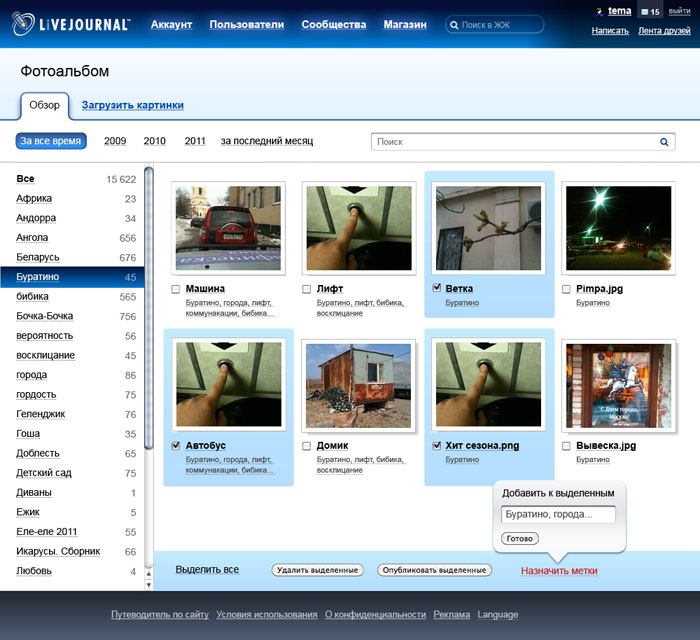Viewport: 700px width, 640px height.
Task: Switch to the Загрузить картинки tab
Action: pyautogui.click(x=132, y=105)
